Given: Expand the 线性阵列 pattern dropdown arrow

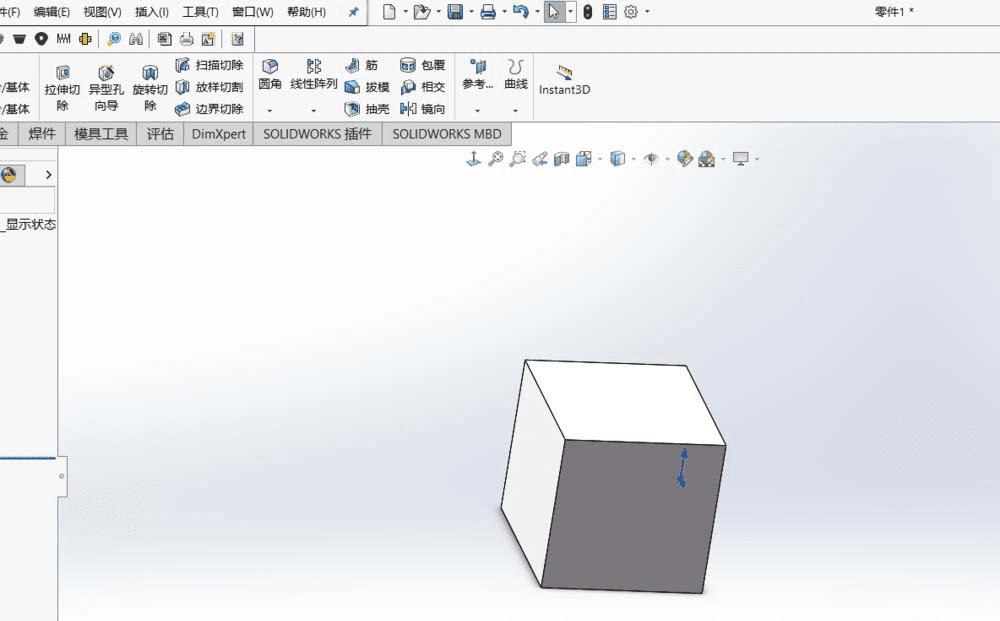Looking at the screenshot, I should 313,111.
